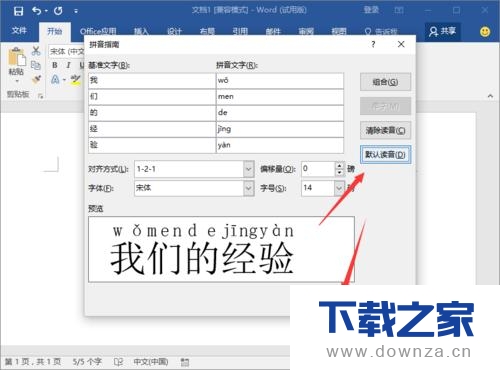Open the 布局 ribbon tab
The height and width of the screenshot is (370, 500).
[207, 32]
